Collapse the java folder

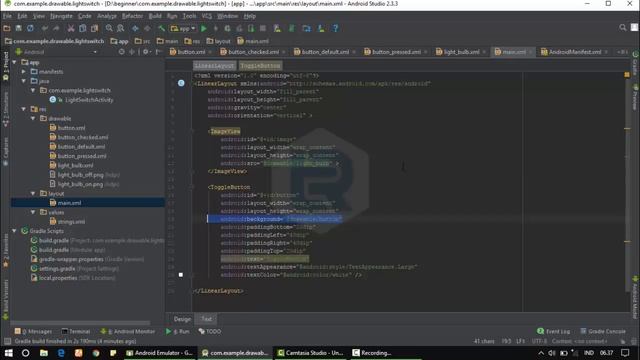click(x=24, y=81)
